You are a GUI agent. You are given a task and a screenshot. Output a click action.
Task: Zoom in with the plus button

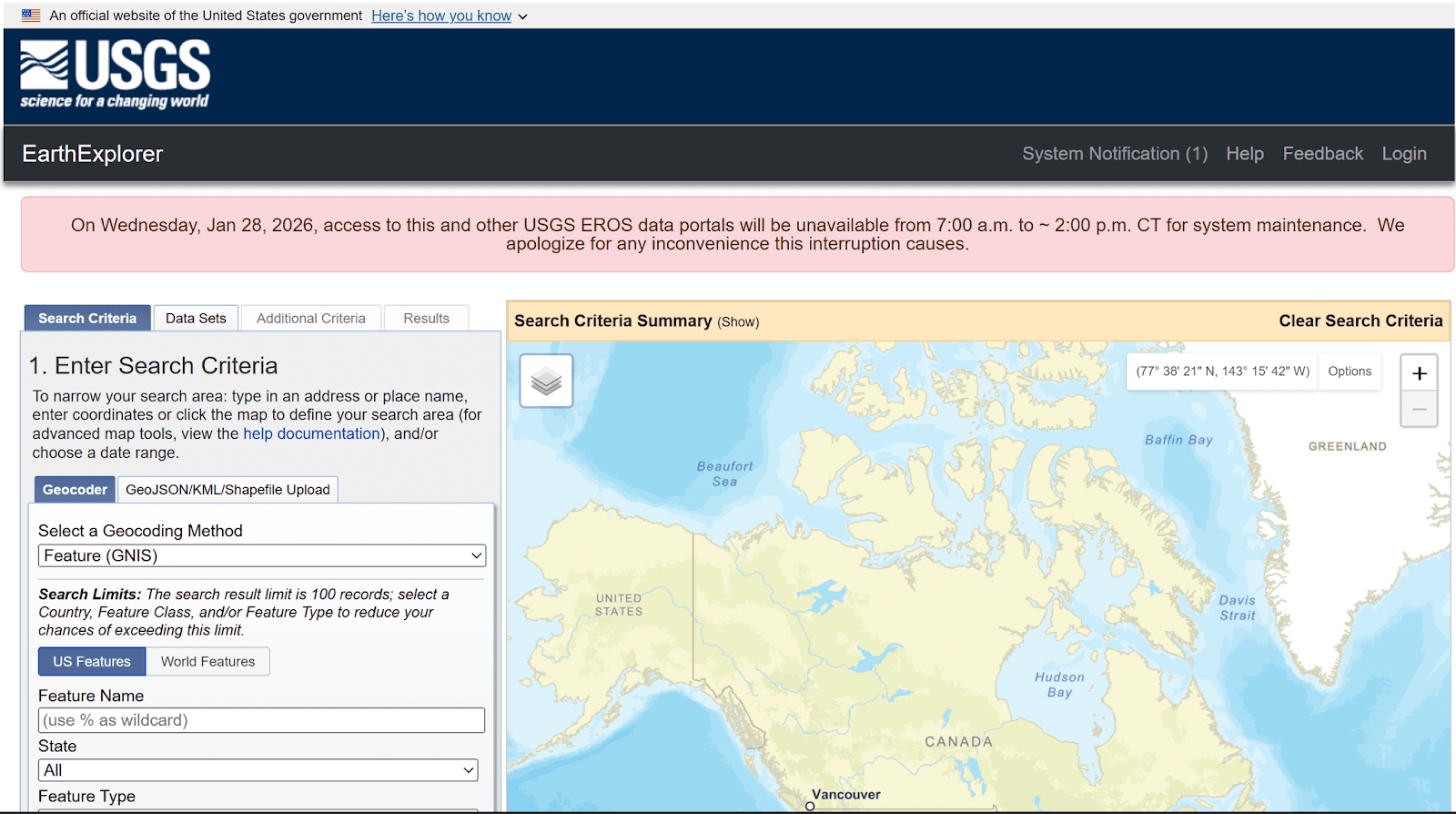[x=1419, y=373]
